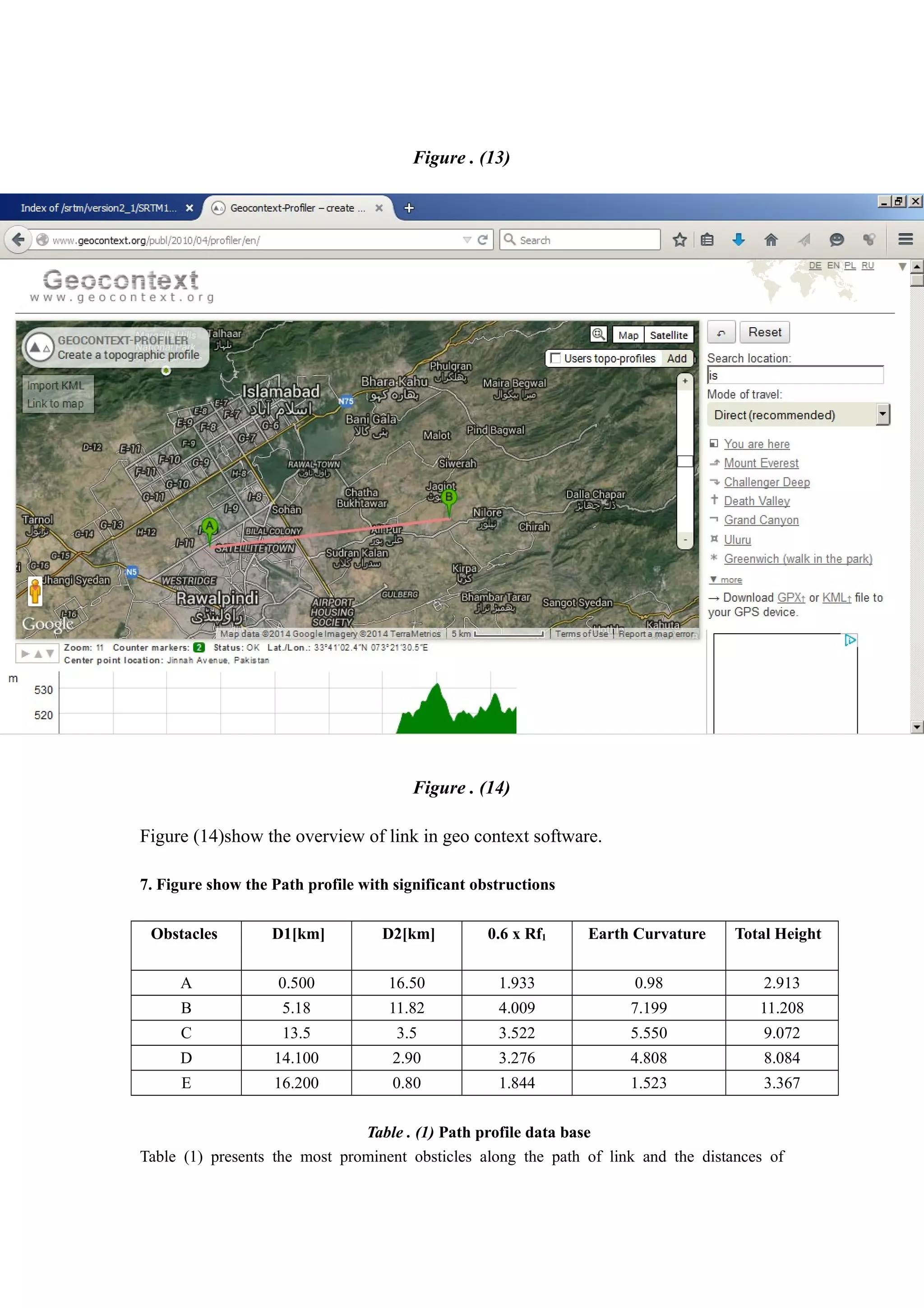Reload the page with refresh icon
This screenshot has width=924, height=1308.
coord(483,240)
